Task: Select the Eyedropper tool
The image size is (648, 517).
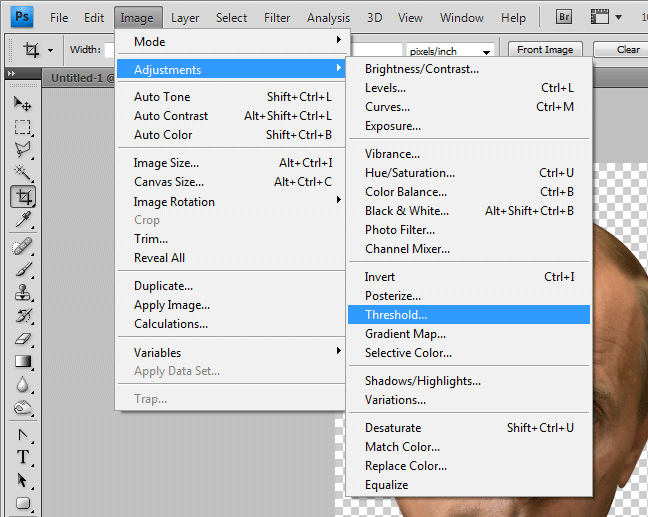Action: tap(23, 219)
